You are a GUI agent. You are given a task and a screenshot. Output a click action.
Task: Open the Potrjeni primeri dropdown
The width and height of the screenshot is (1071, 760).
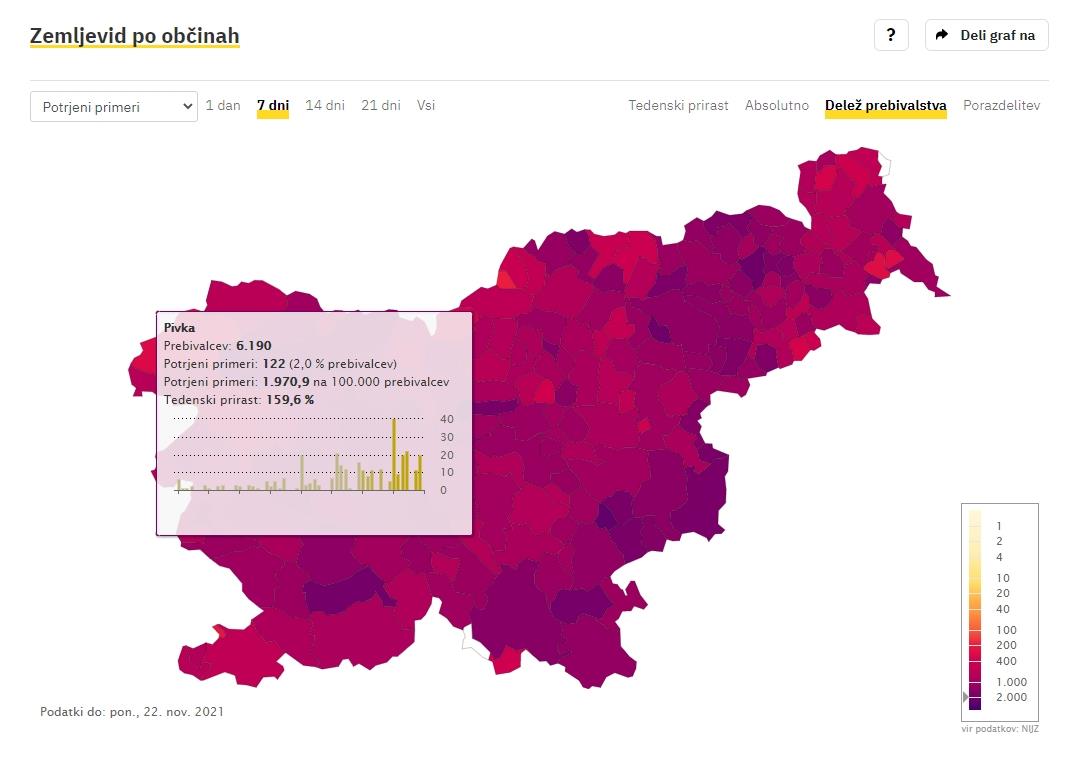click(113, 107)
